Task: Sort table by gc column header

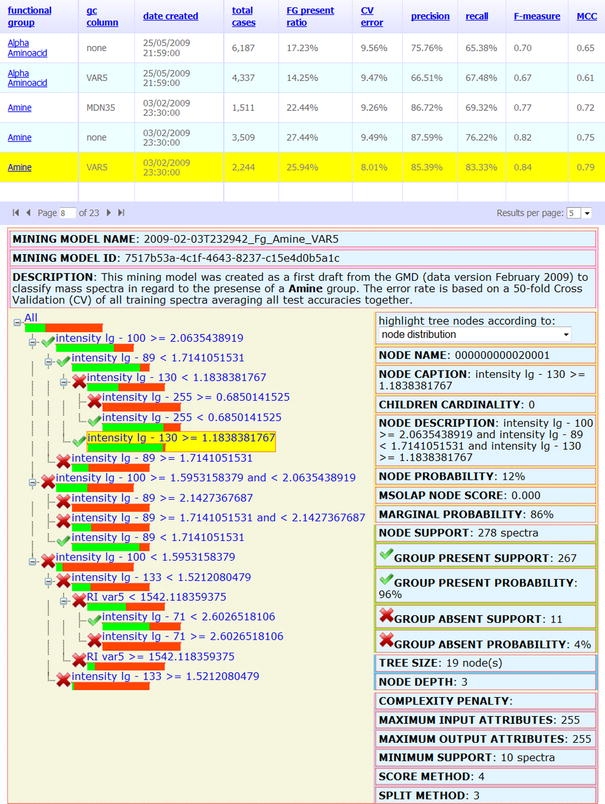Action: [x=102, y=16]
